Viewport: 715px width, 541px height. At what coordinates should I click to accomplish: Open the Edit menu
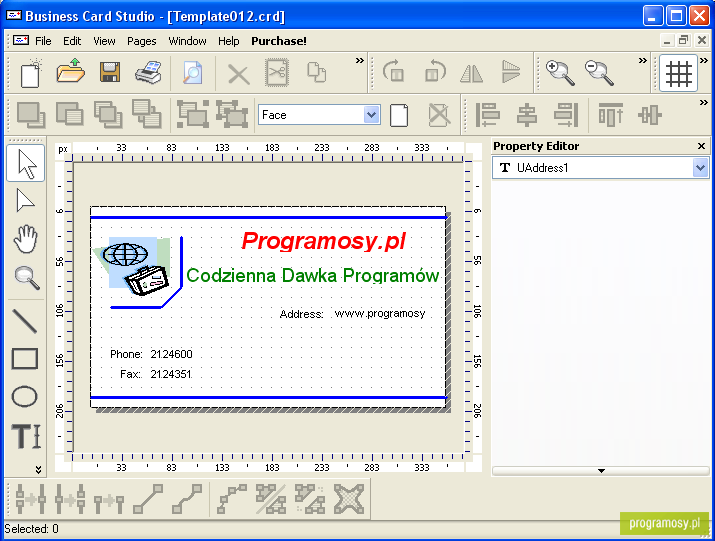(72, 41)
